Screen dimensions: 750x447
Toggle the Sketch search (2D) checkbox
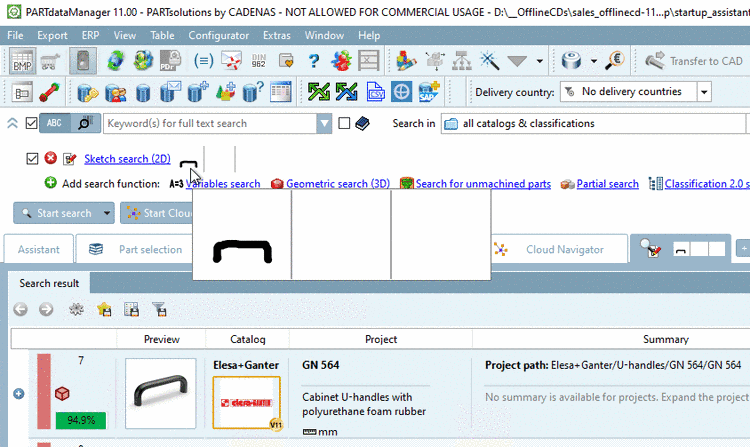[x=32, y=158]
